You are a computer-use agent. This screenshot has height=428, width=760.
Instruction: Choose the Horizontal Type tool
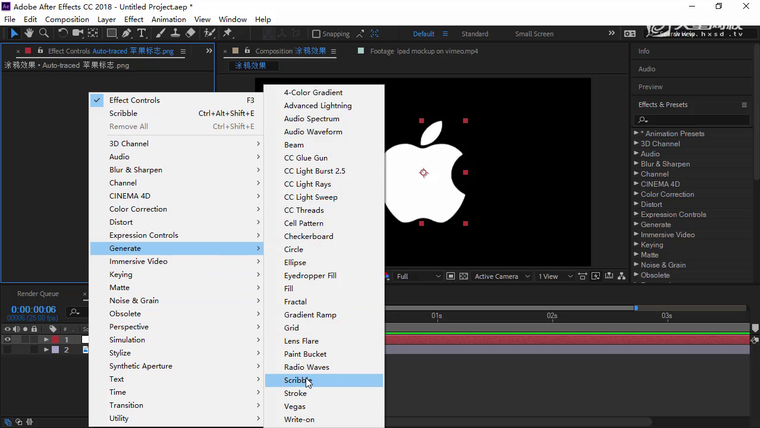(x=142, y=33)
